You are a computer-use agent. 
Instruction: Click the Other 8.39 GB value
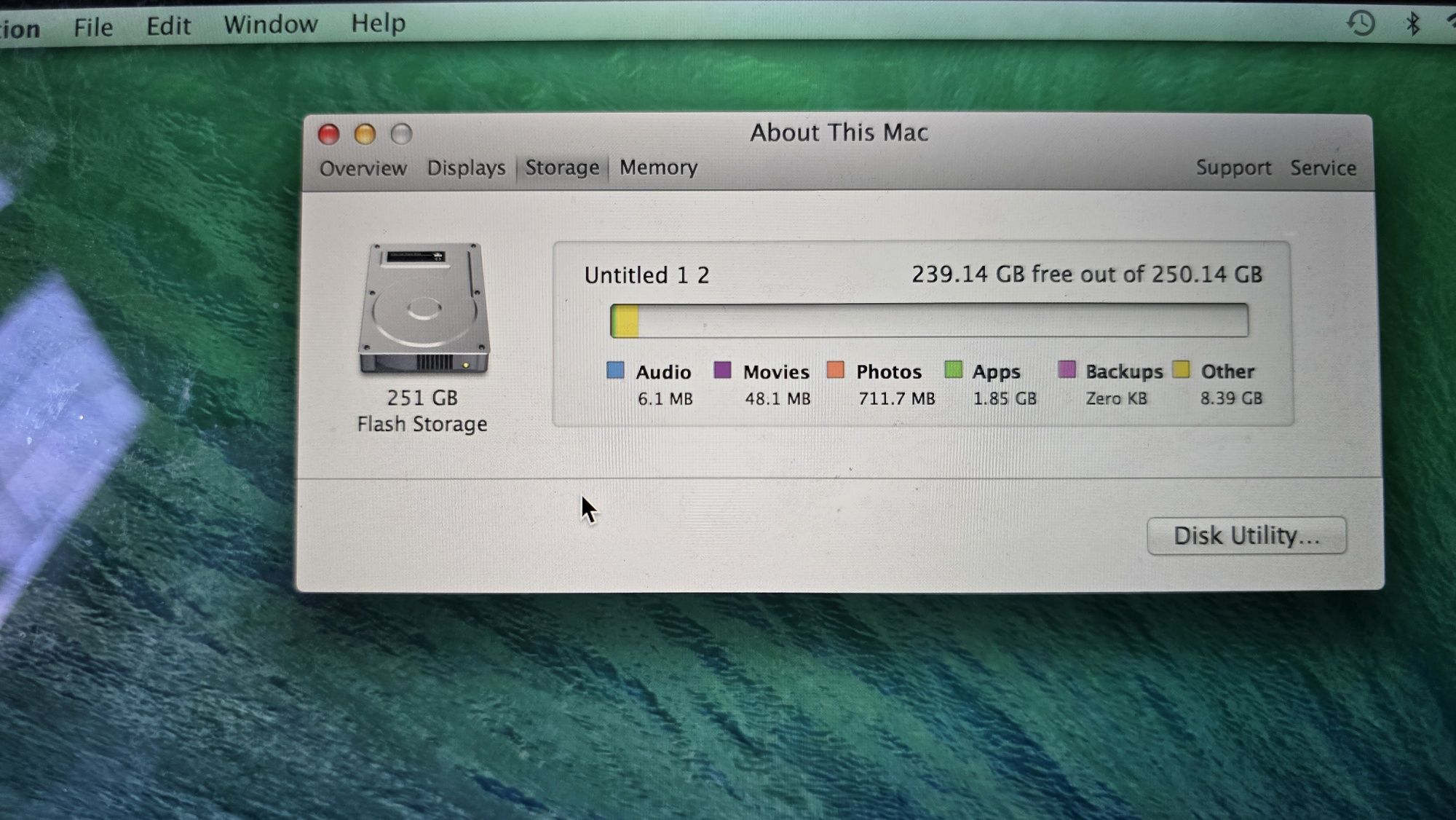(x=1231, y=398)
